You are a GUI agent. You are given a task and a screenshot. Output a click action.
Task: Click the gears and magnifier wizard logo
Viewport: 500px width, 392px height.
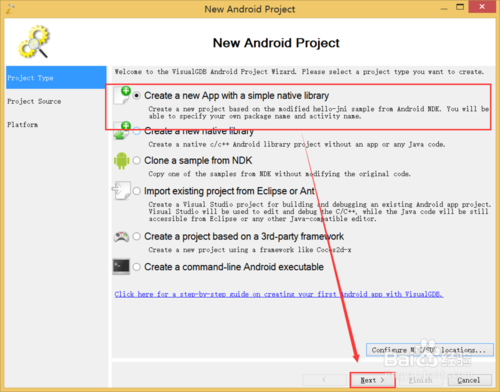click(34, 42)
